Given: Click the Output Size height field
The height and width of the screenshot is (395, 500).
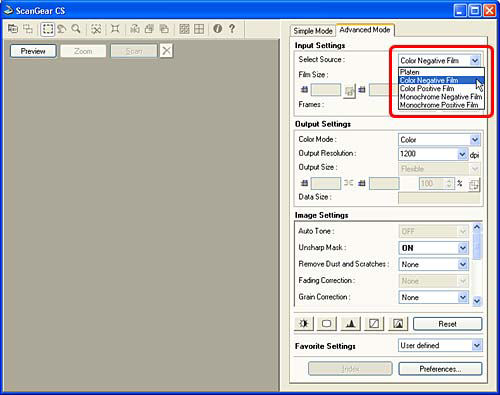Looking at the screenshot, I should tap(384, 183).
